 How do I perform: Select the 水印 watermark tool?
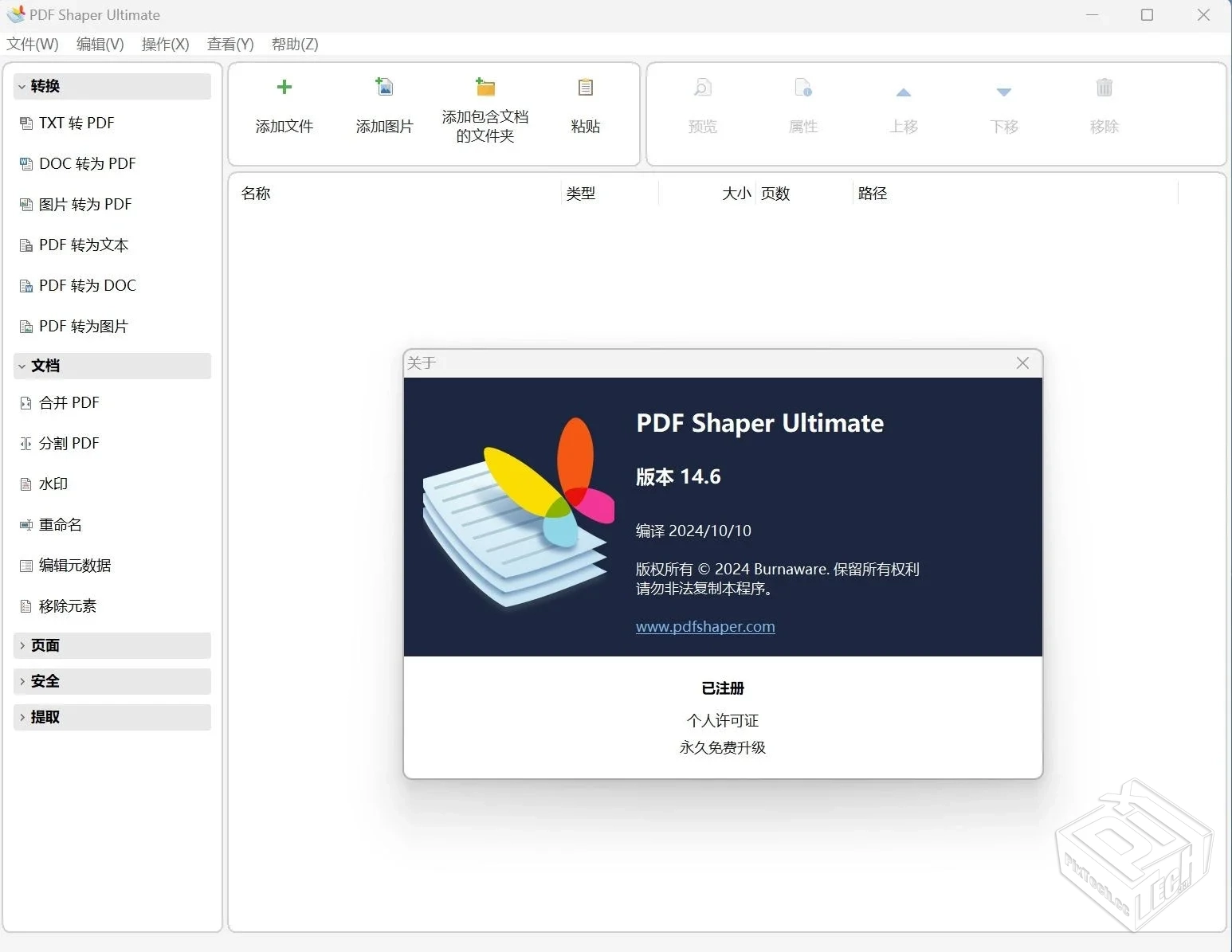[53, 484]
